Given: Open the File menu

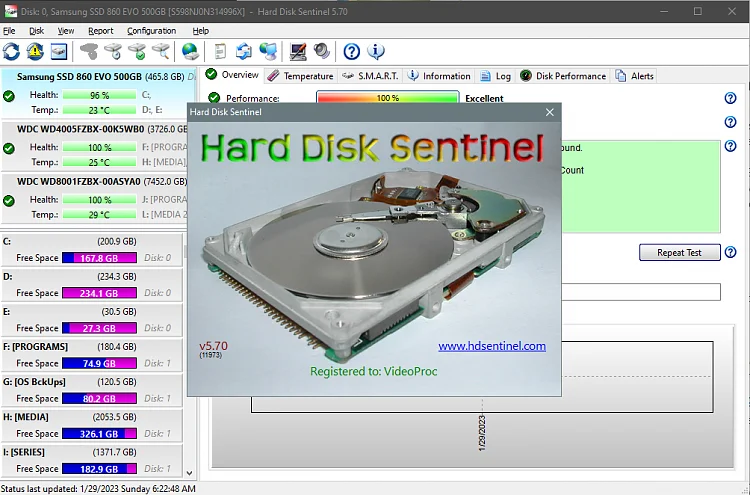Looking at the screenshot, I should (x=9, y=31).
